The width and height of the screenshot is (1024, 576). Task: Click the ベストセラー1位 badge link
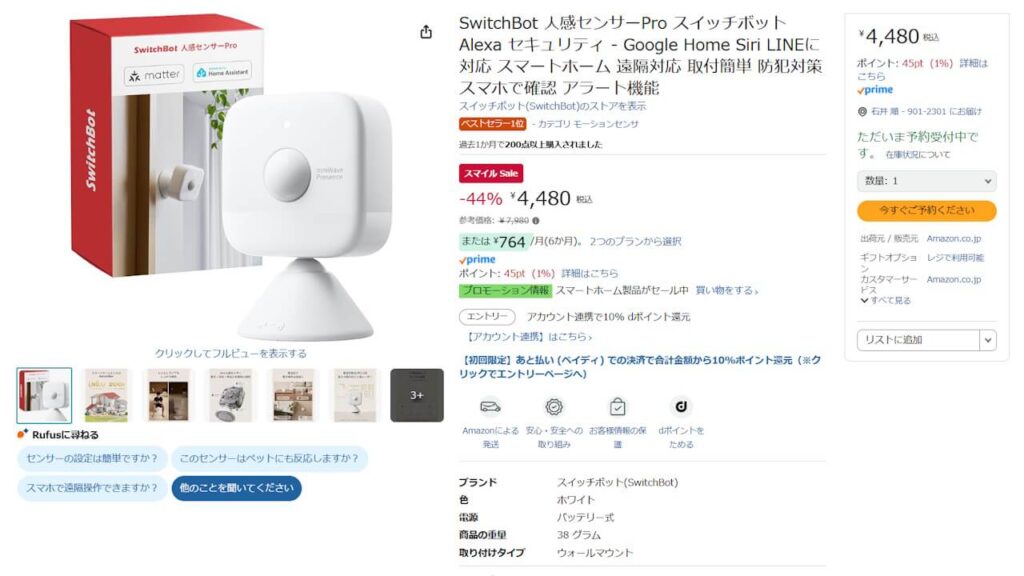(x=490, y=124)
